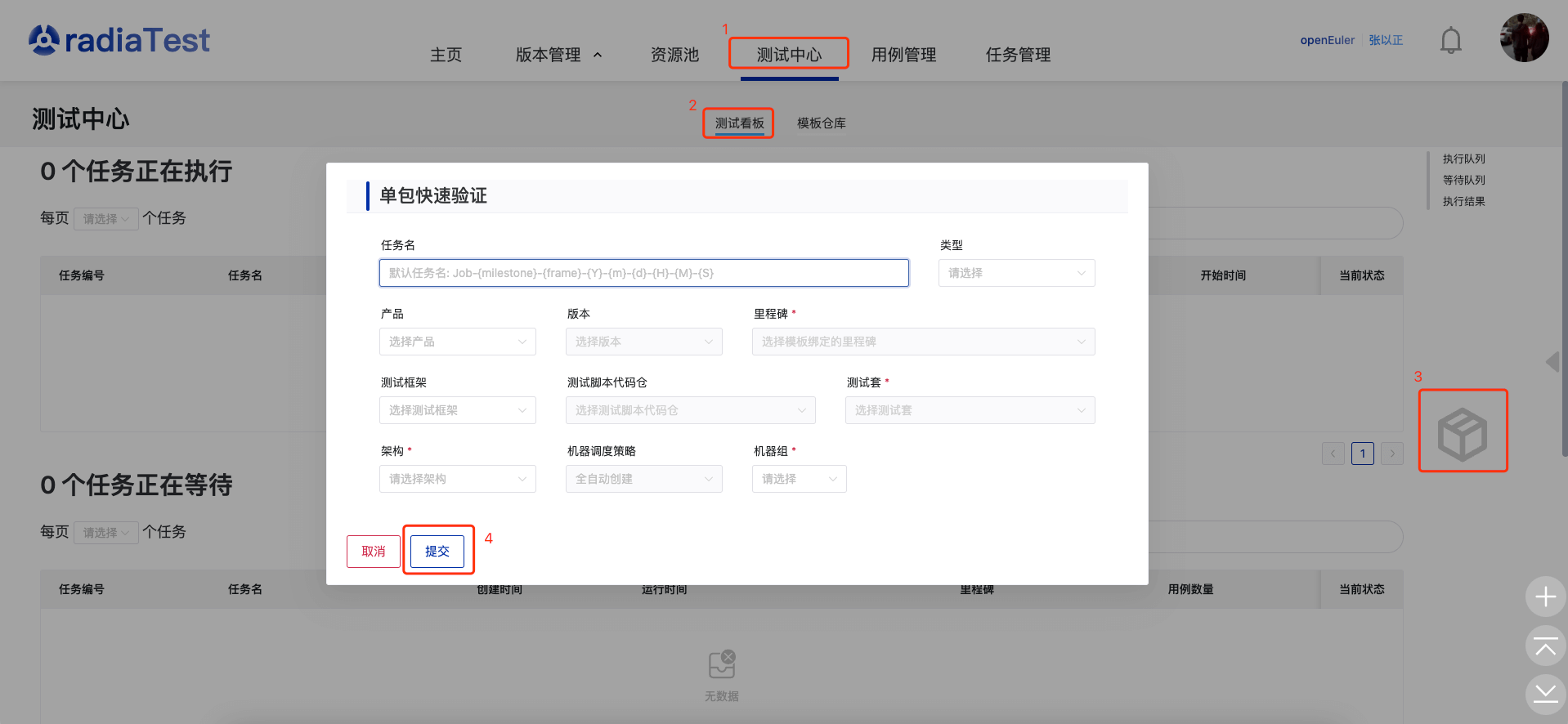Open the user avatar profile picture
Screen dimensions: 1568x724
coord(1524,38)
